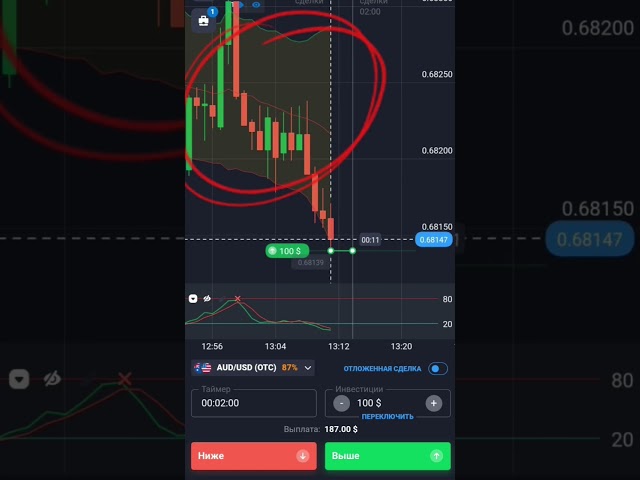The height and width of the screenshot is (480, 640).
Task: Remove the oscillator with the red X
Action: click(238, 299)
